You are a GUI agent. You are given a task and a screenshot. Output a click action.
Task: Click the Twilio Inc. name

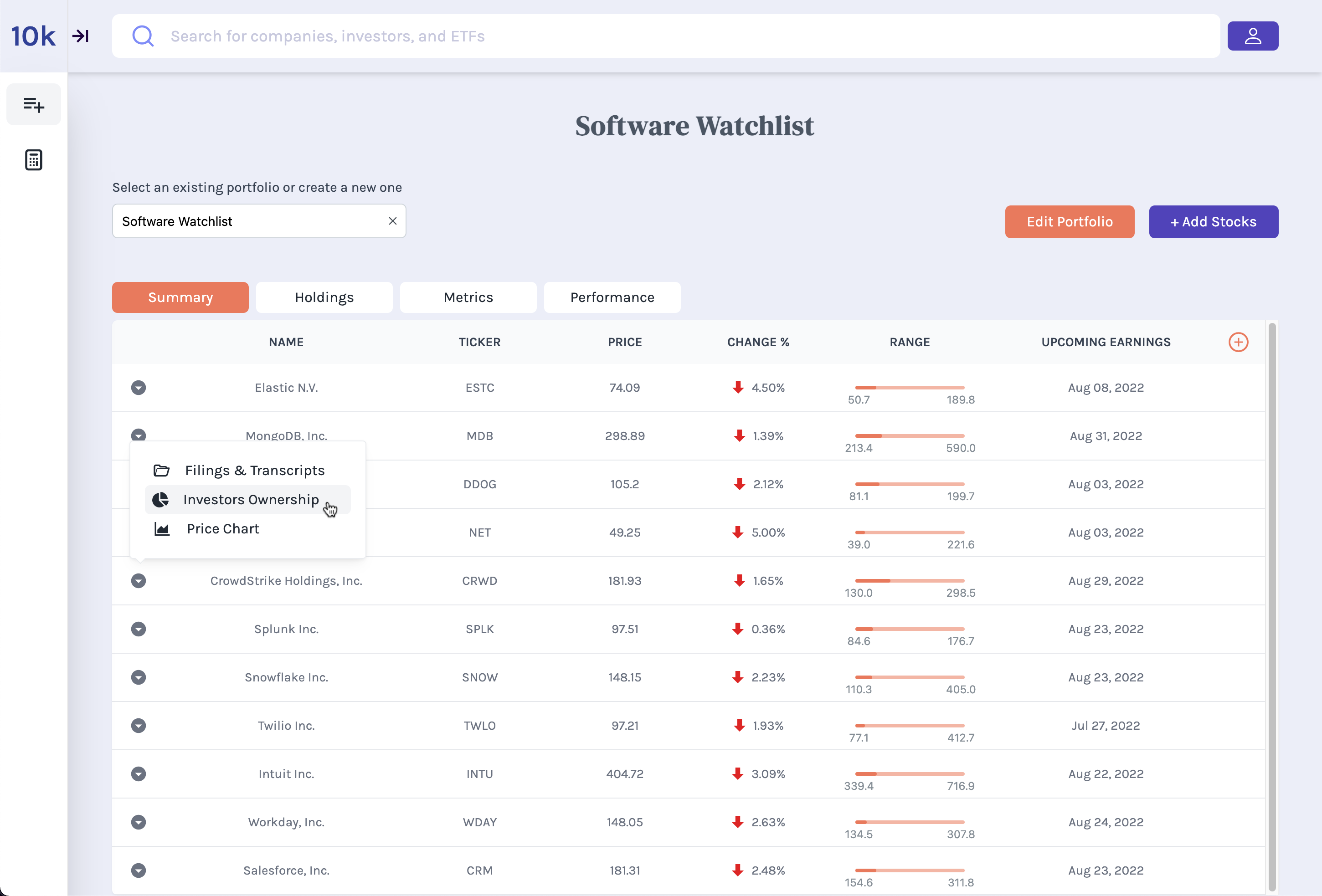point(286,726)
